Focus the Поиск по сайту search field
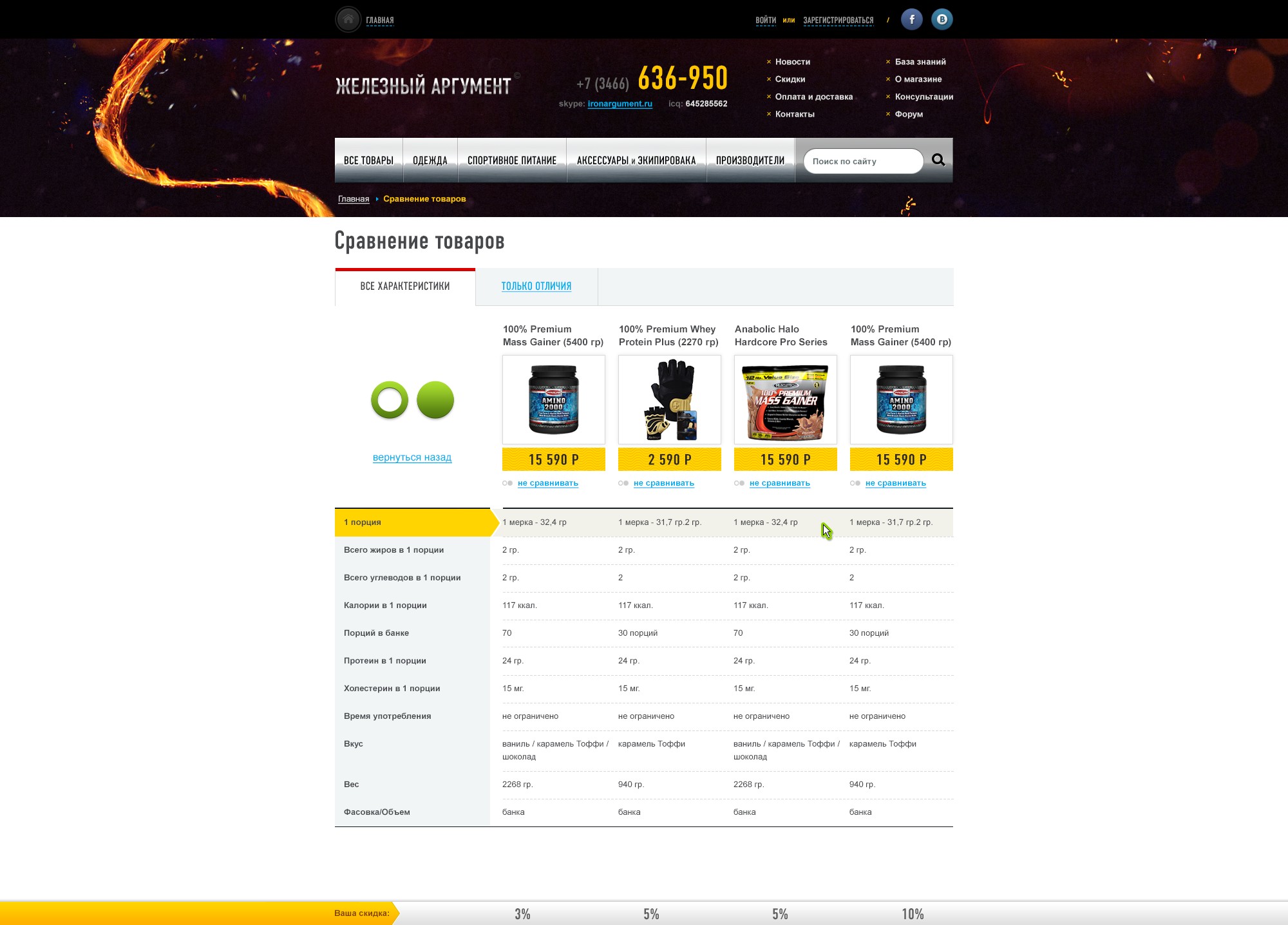The height and width of the screenshot is (925, 1288). click(863, 161)
